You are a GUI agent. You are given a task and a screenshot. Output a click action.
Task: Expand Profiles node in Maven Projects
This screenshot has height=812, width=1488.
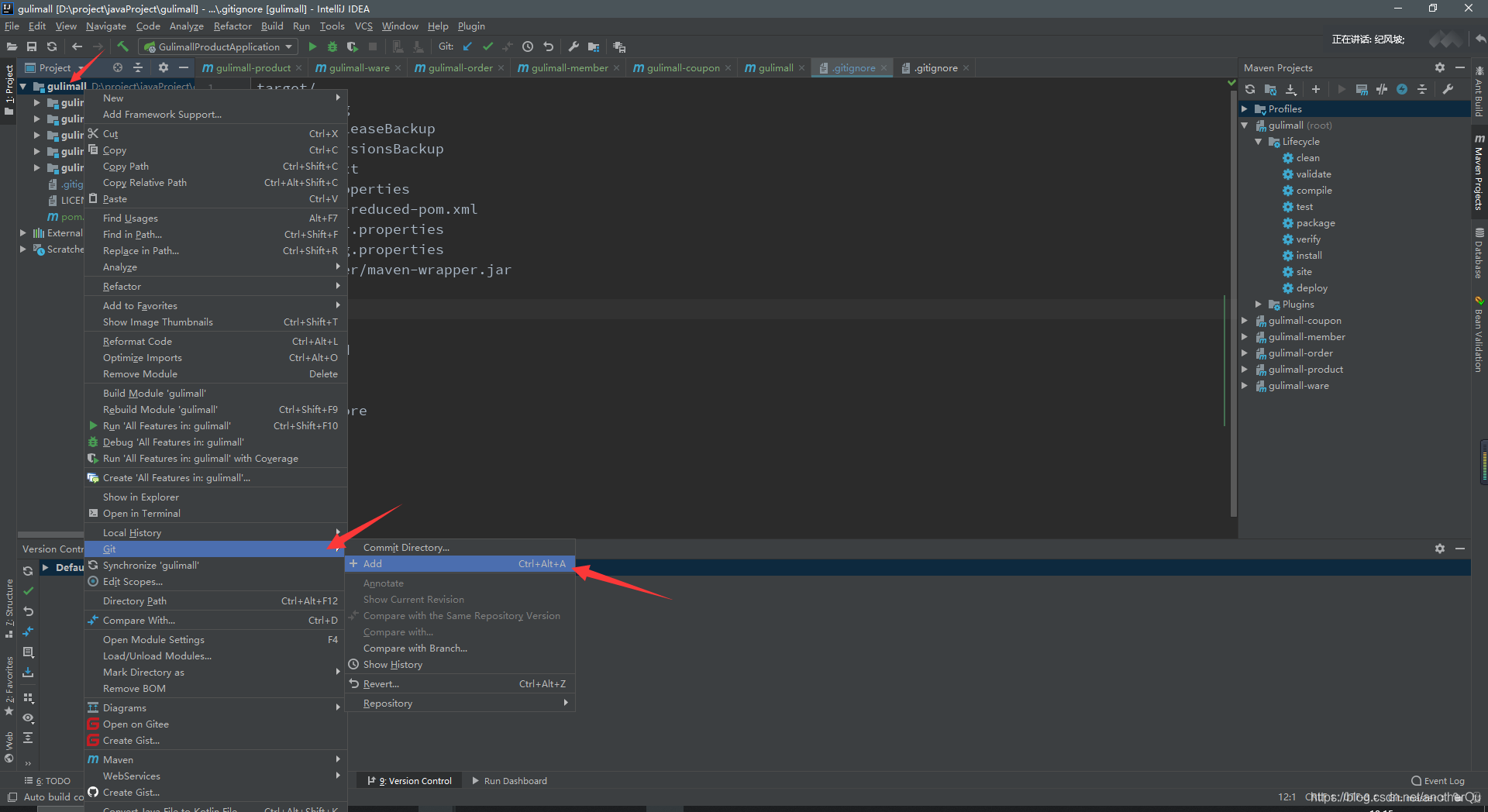coord(1245,109)
